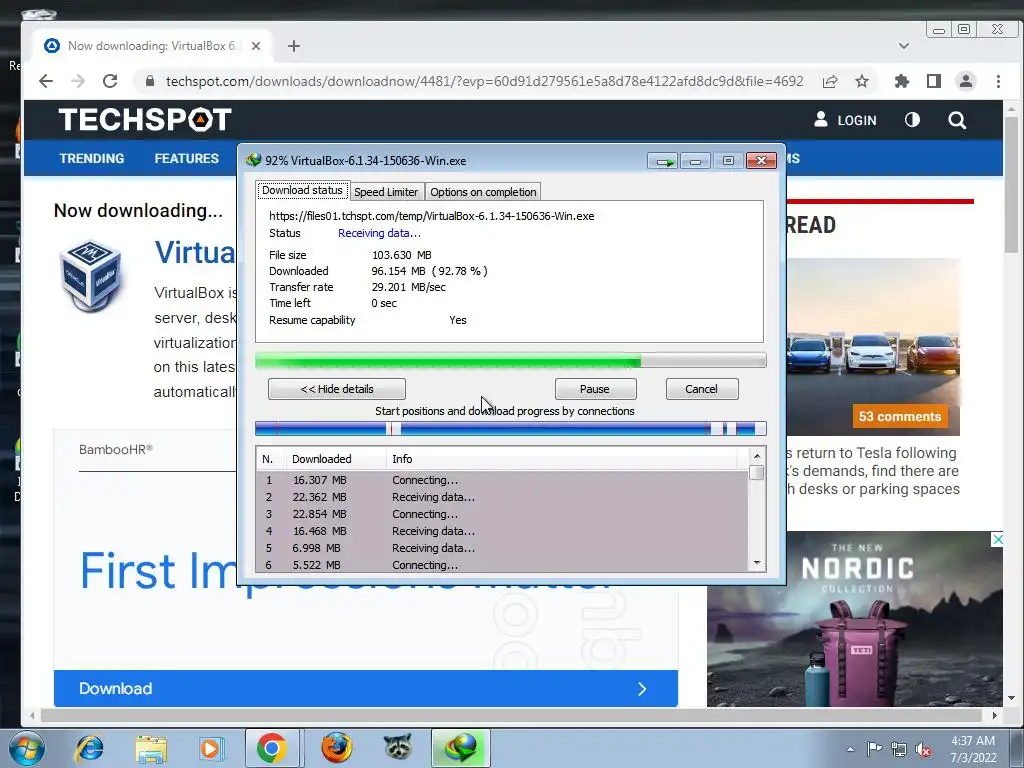Click the padlock site info icon
Viewport: 1024px width, 768px height.
coord(150,81)
